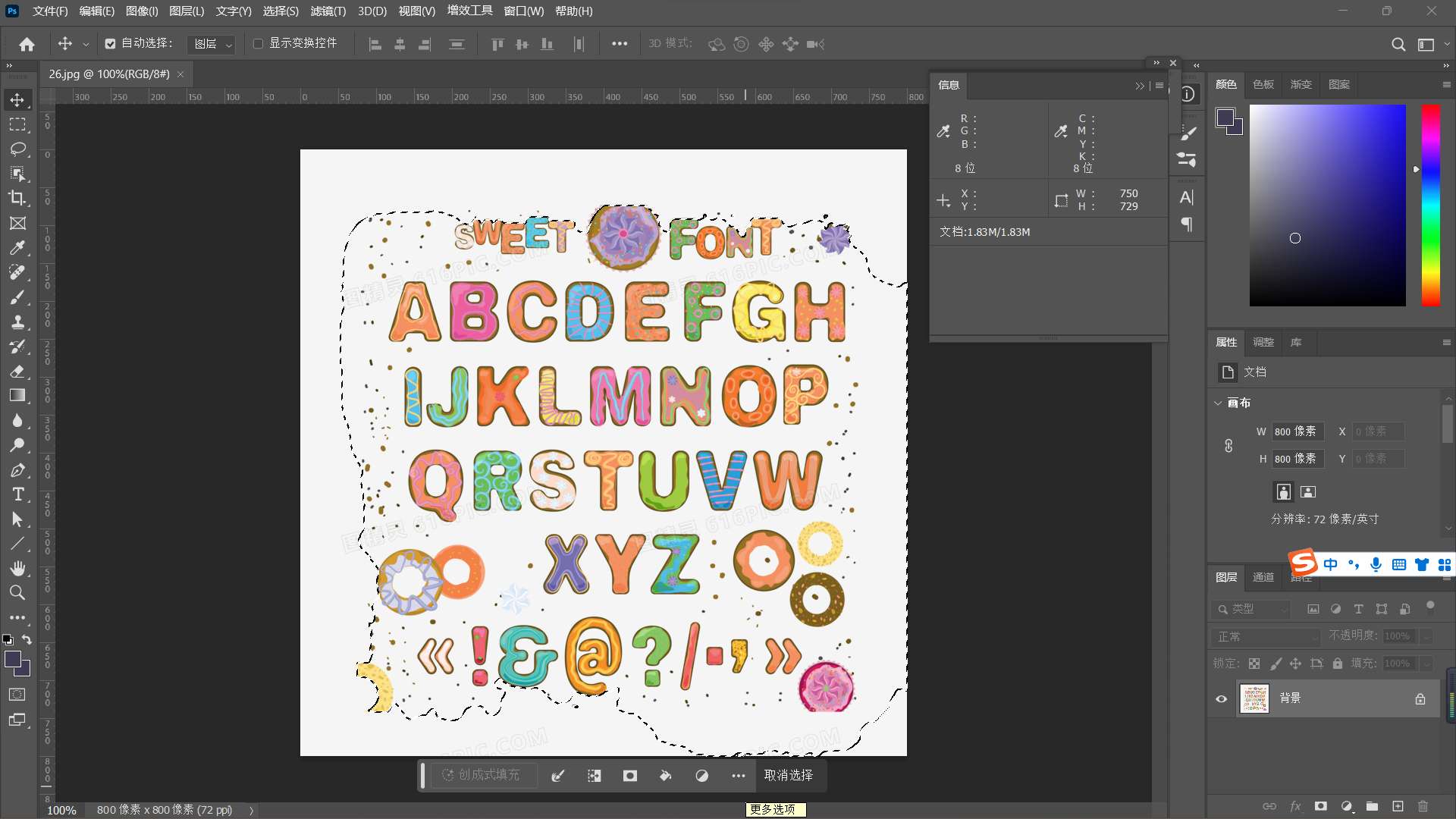Switch to the 调整 tab
Image resolution: width=1456 pixels, height=819 pixels.
tap(1263, 342)
